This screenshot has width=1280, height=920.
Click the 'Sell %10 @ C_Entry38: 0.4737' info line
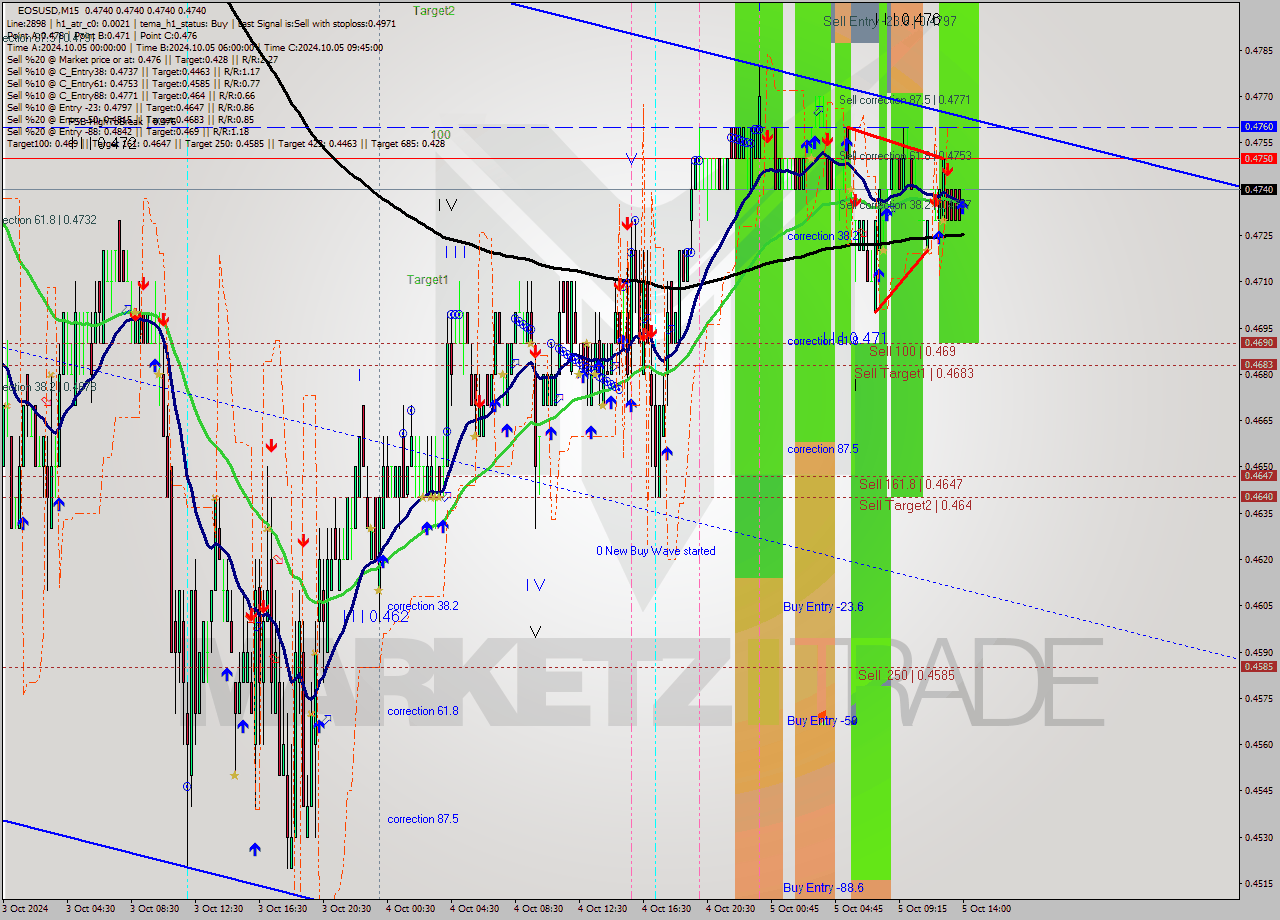[x=133, y=71]
